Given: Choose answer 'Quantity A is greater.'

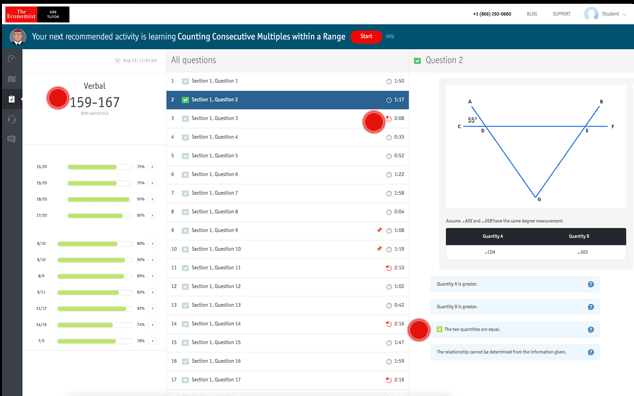Looking at the screenshot, I should pyautogui.click(x=515, y=284).
